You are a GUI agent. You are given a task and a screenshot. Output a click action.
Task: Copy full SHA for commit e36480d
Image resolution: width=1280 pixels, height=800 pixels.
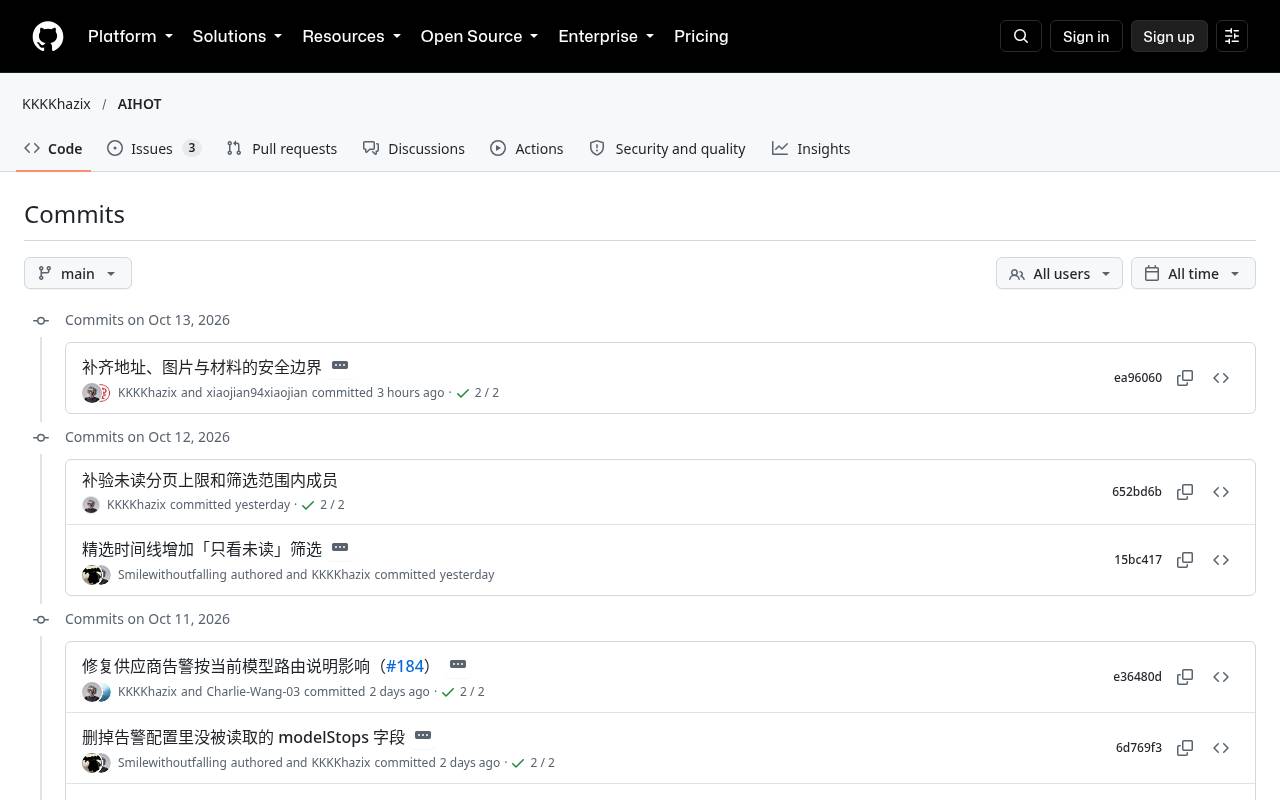coord(1185,677)
